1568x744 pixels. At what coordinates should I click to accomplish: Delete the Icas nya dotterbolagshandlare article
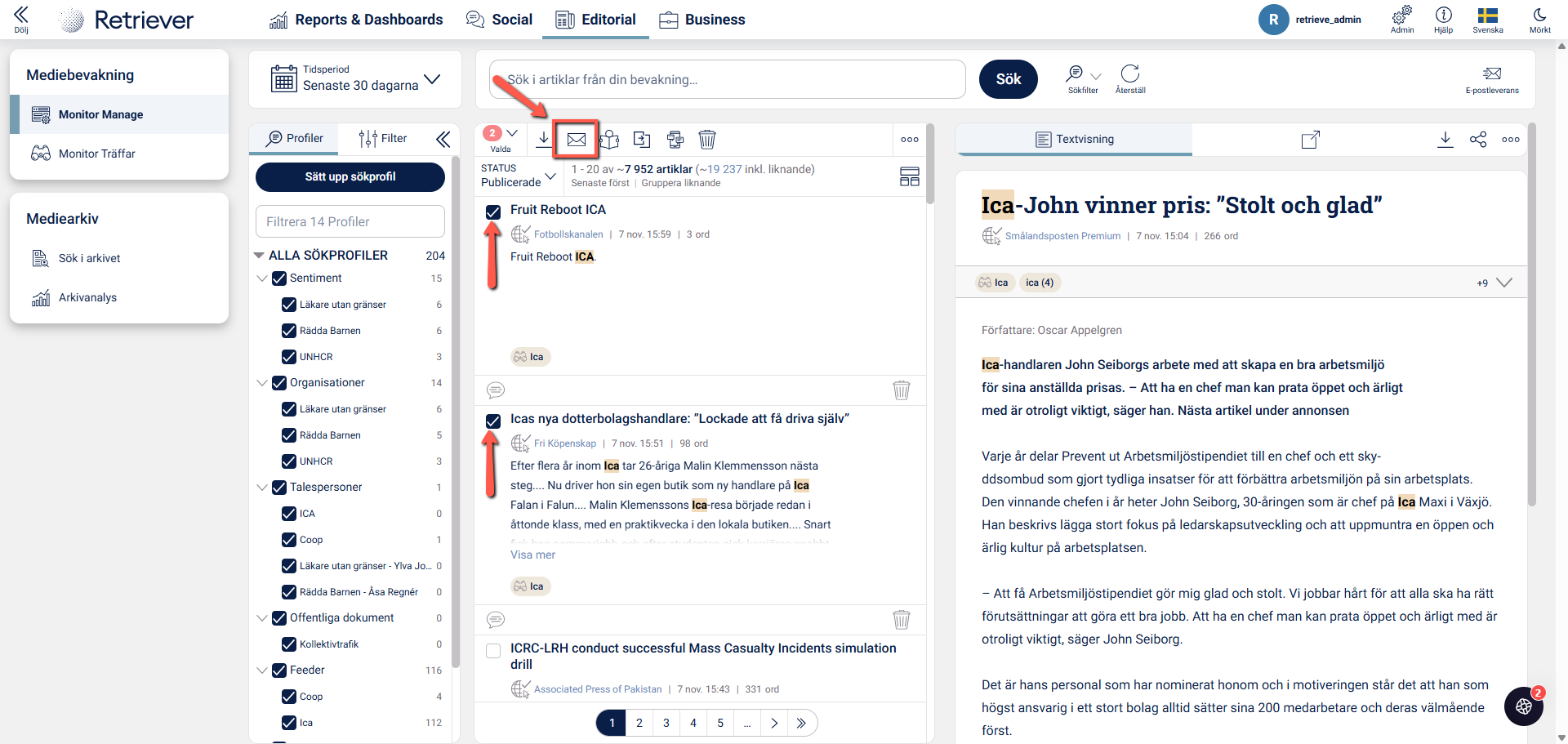click(x=902, y=620)
